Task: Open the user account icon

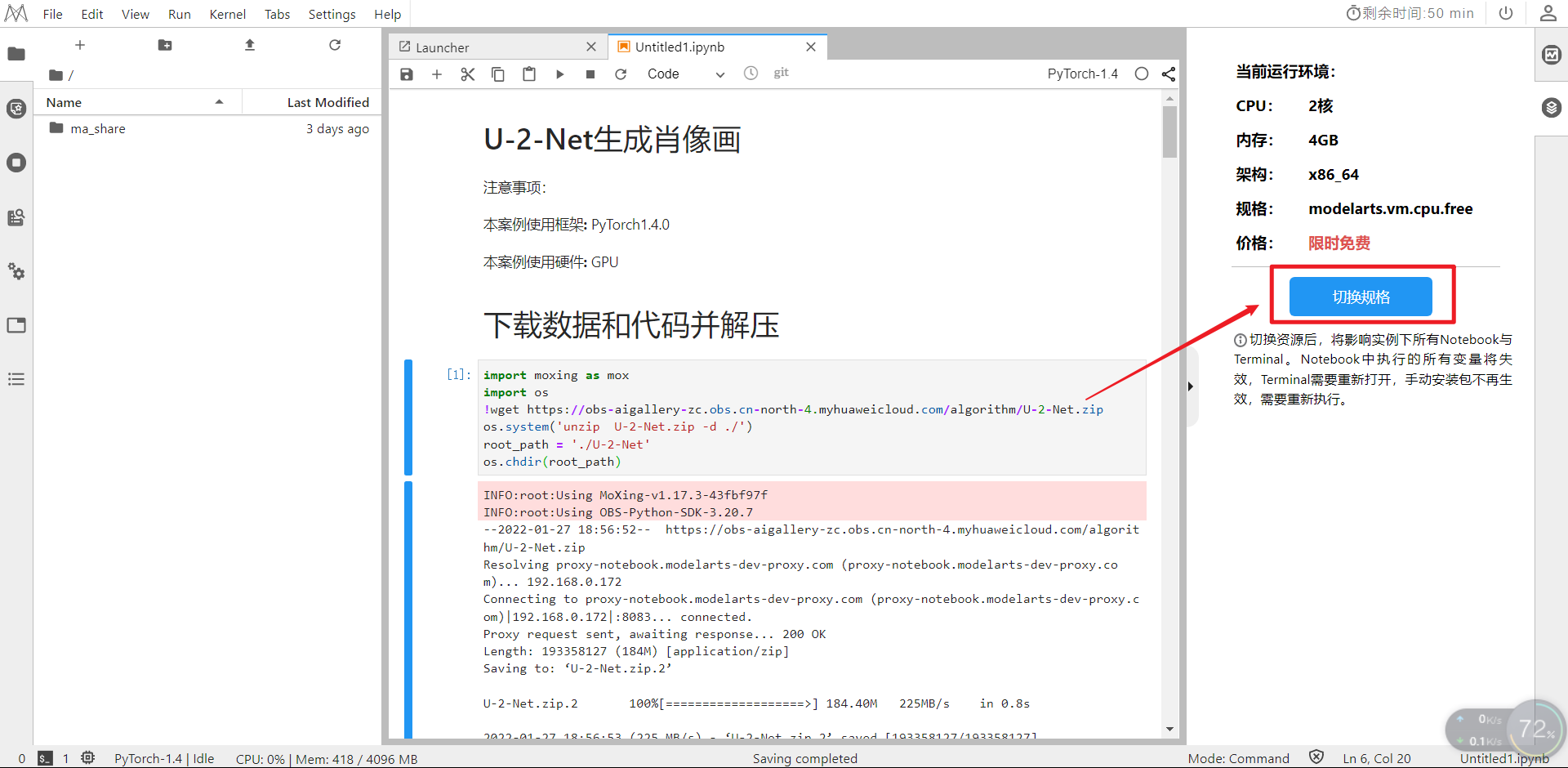Action: (1548, 13)
